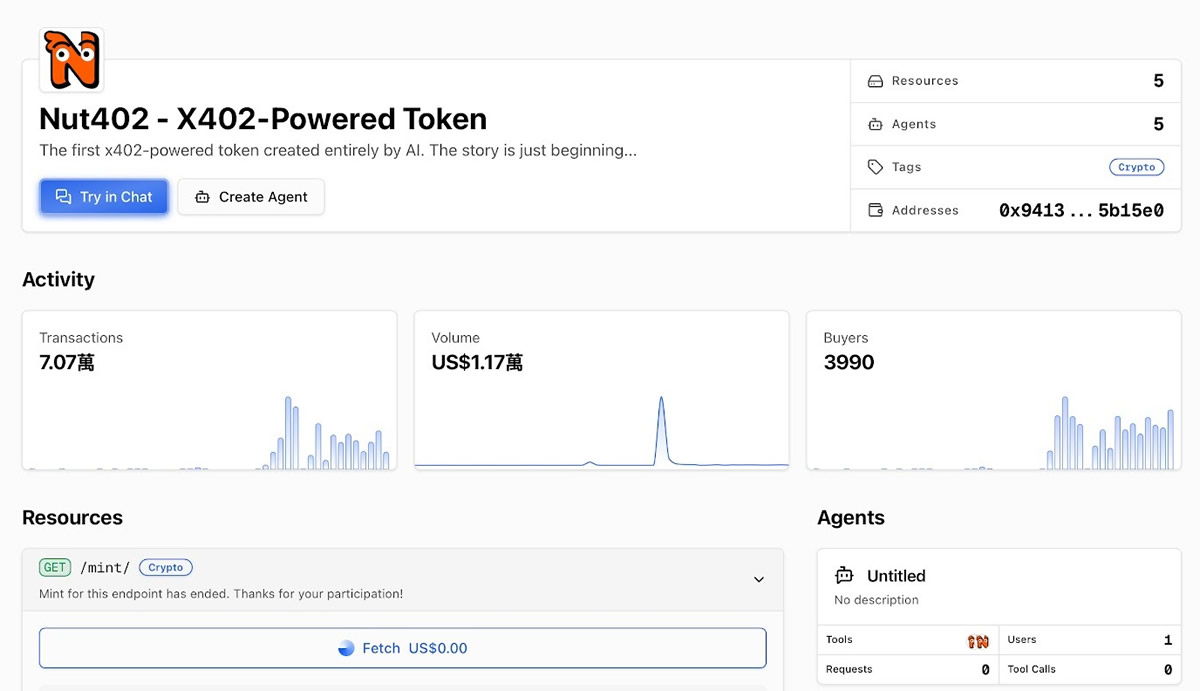This screenshot has height=691, width=1200.
Task: Open the Transactions activity chart
Action: (209, 390)
